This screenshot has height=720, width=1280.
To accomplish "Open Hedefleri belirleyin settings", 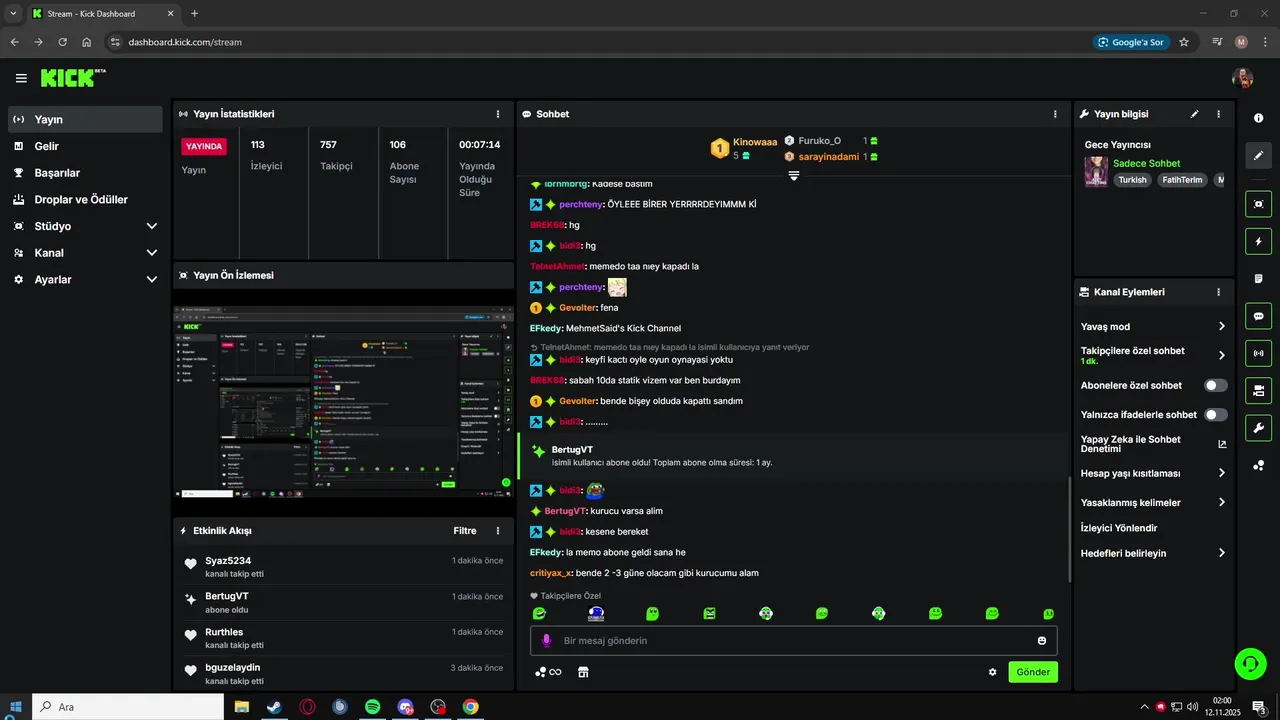I will coord(1153,553).
